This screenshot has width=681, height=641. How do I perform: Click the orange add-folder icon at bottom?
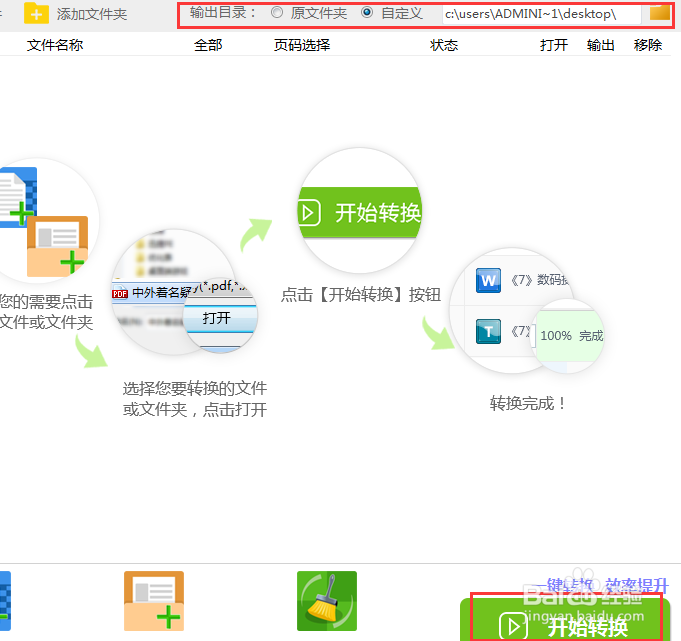(154, 601)
